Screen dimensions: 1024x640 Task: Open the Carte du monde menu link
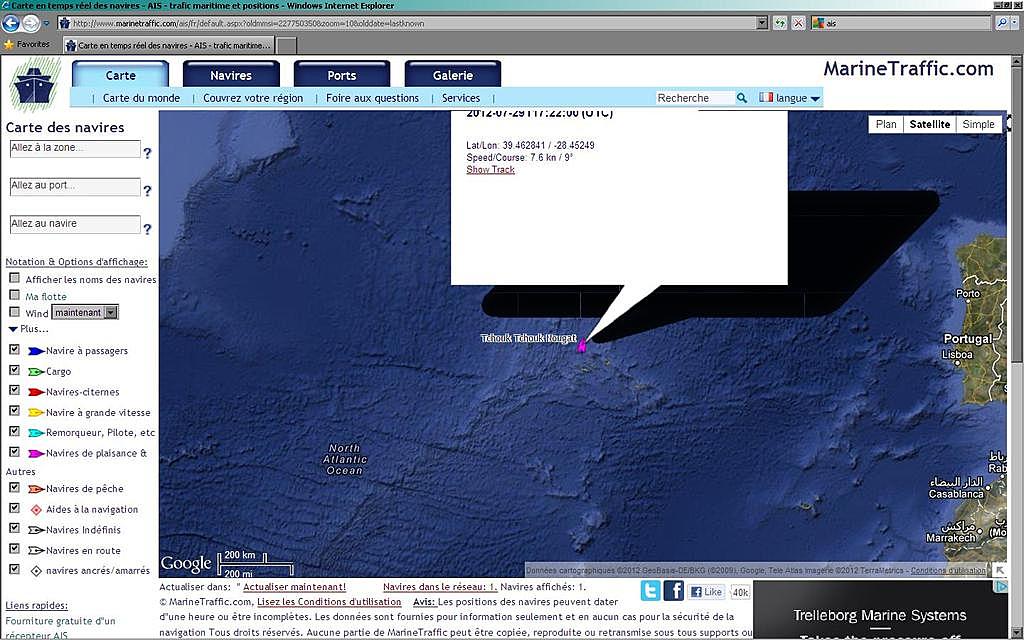click(141, 98)
